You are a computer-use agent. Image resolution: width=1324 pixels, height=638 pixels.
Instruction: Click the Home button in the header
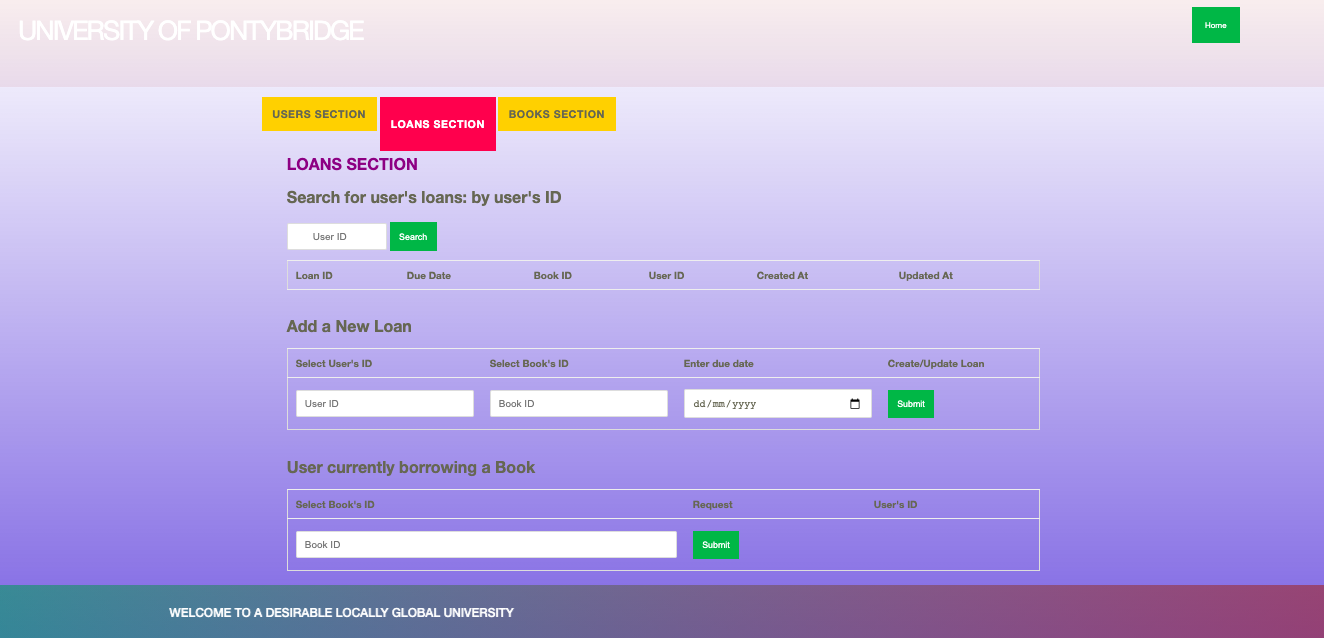[1215, 24]
